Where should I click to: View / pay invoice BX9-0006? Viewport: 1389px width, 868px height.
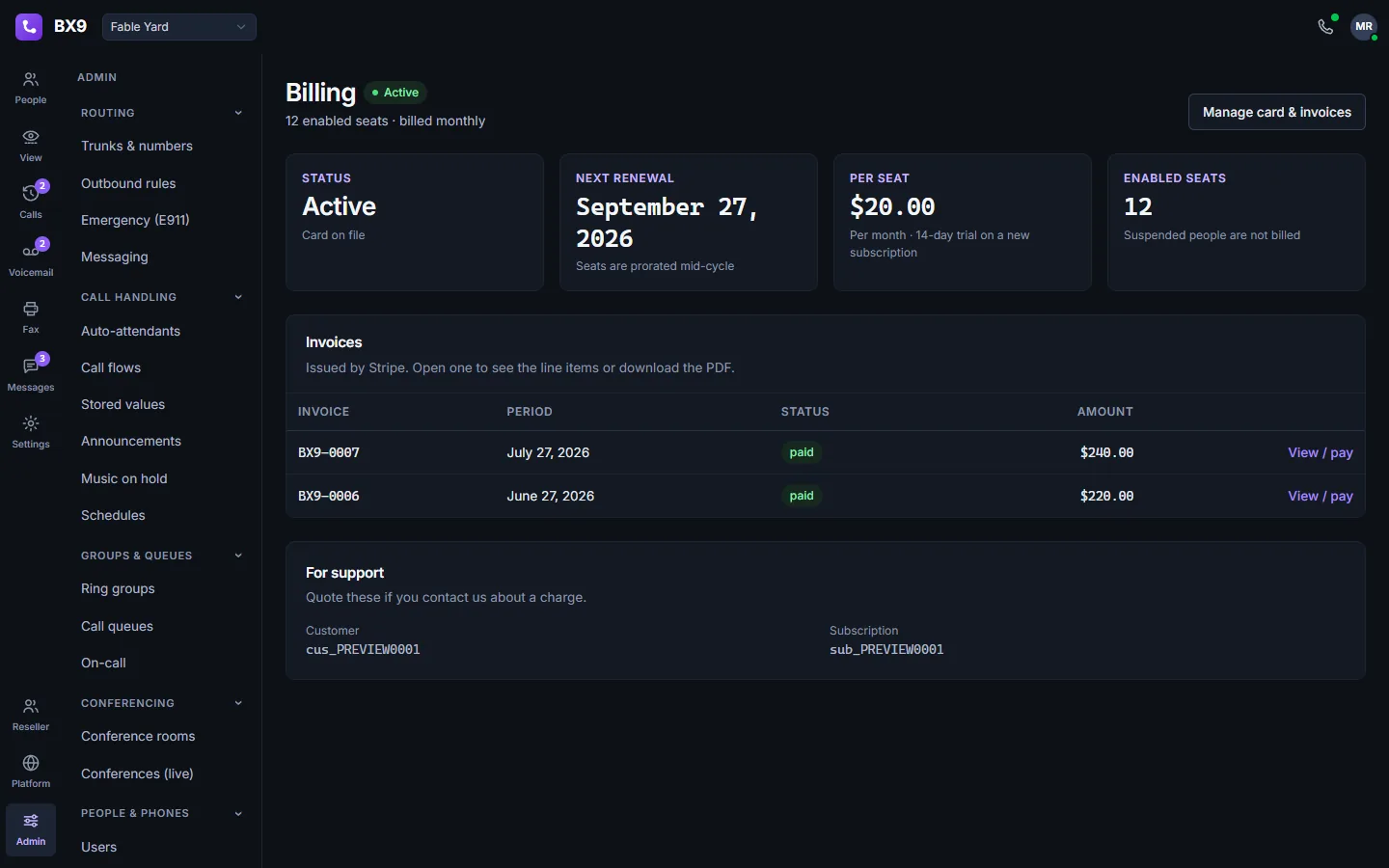click(1321, 496)
